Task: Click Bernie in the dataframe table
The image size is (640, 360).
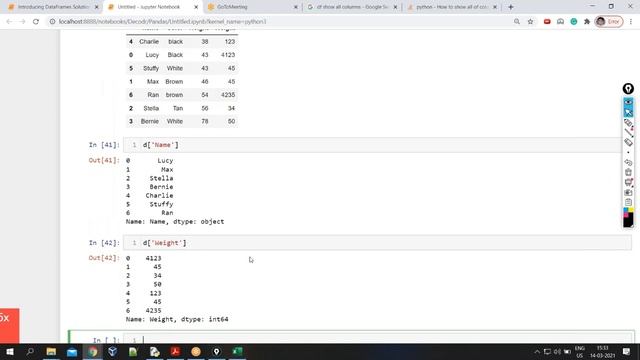Action: 150,121
